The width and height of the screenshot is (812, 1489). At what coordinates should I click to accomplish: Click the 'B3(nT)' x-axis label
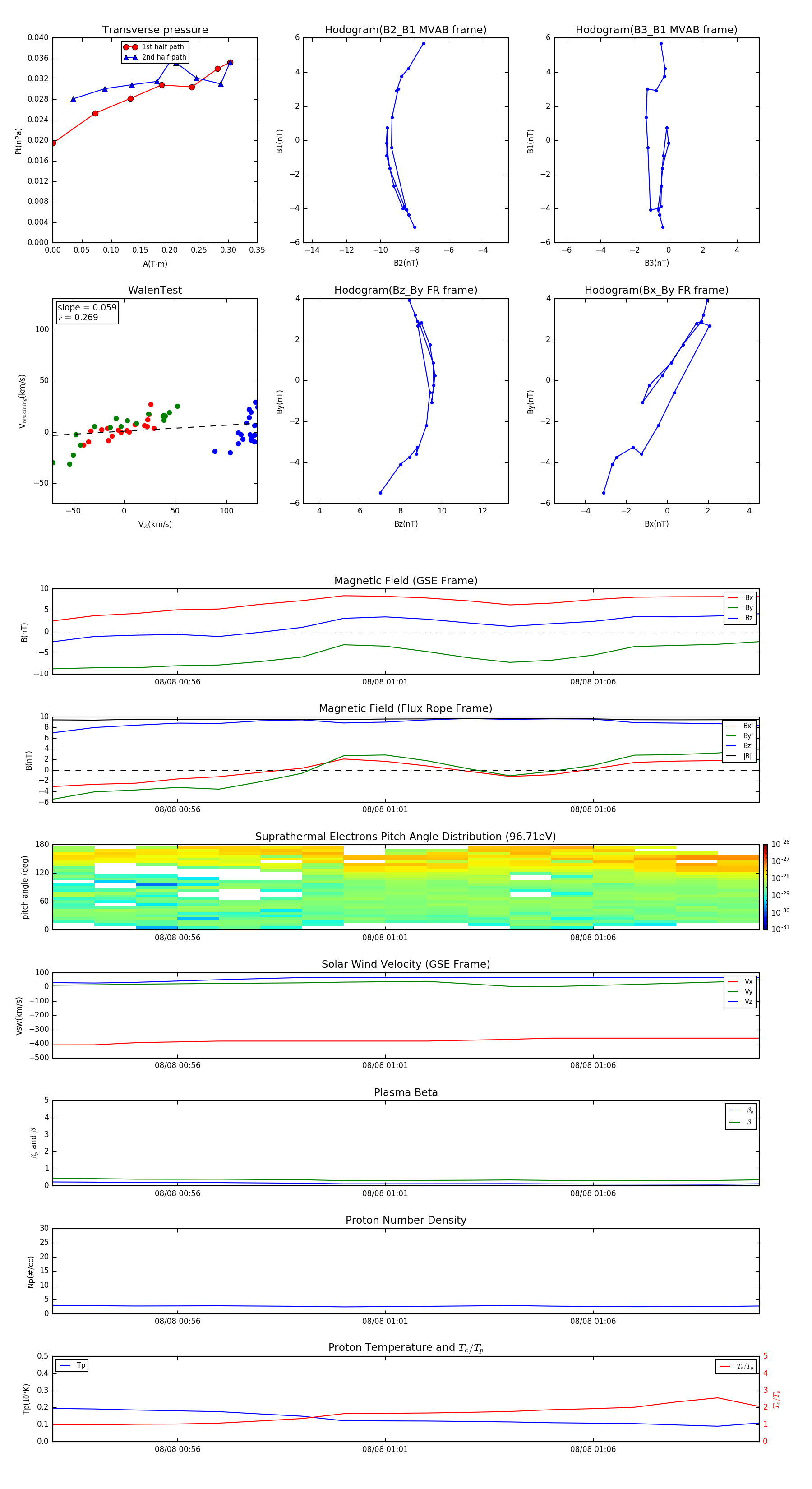click(x=656, y=264)
